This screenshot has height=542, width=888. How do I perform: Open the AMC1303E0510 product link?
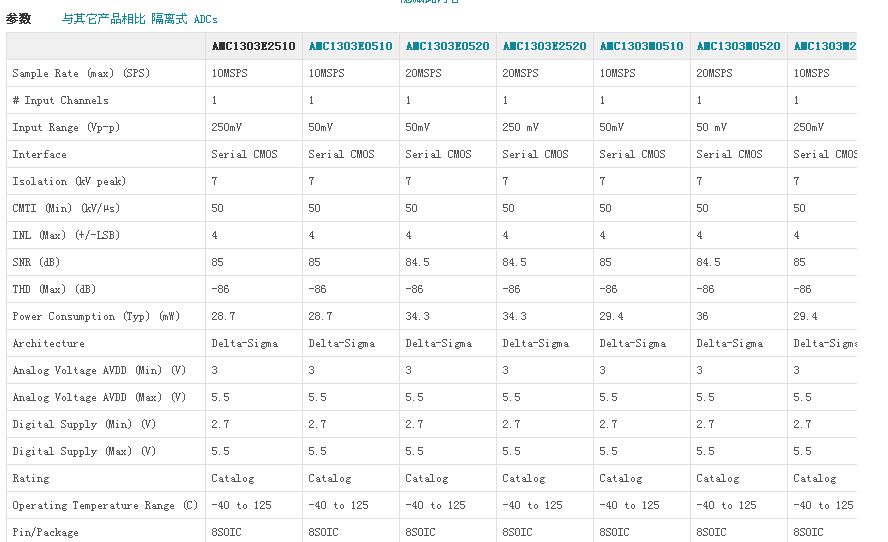[x=349, y=46]
